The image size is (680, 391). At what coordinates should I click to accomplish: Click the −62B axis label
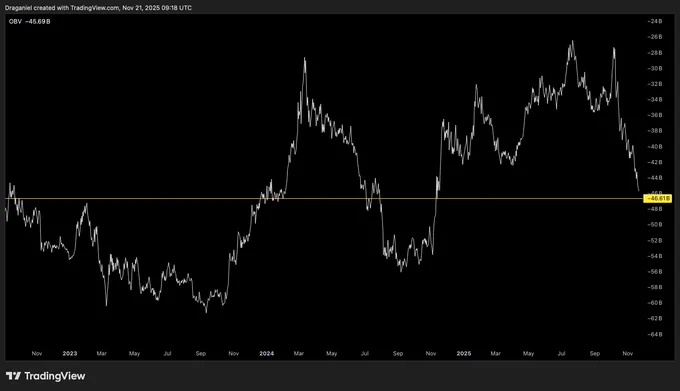655,318
